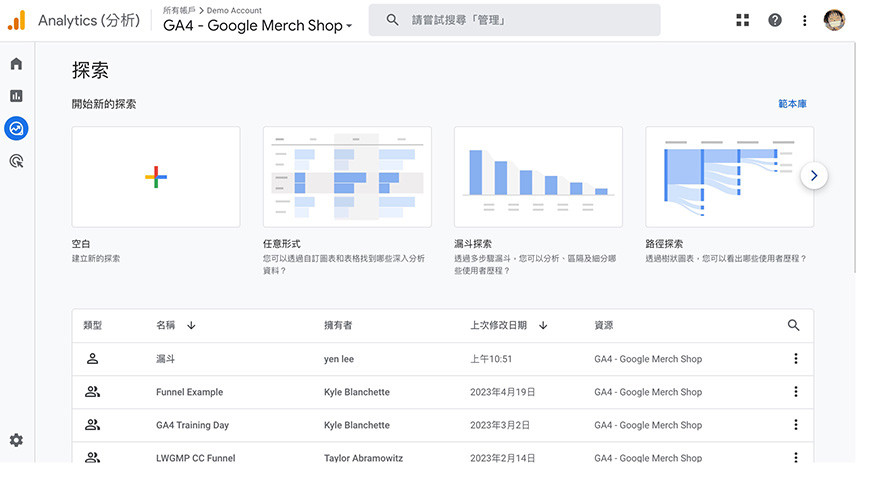Open the Reports bar chart icon
Screen dimensions: 876x483
[16, 96]
